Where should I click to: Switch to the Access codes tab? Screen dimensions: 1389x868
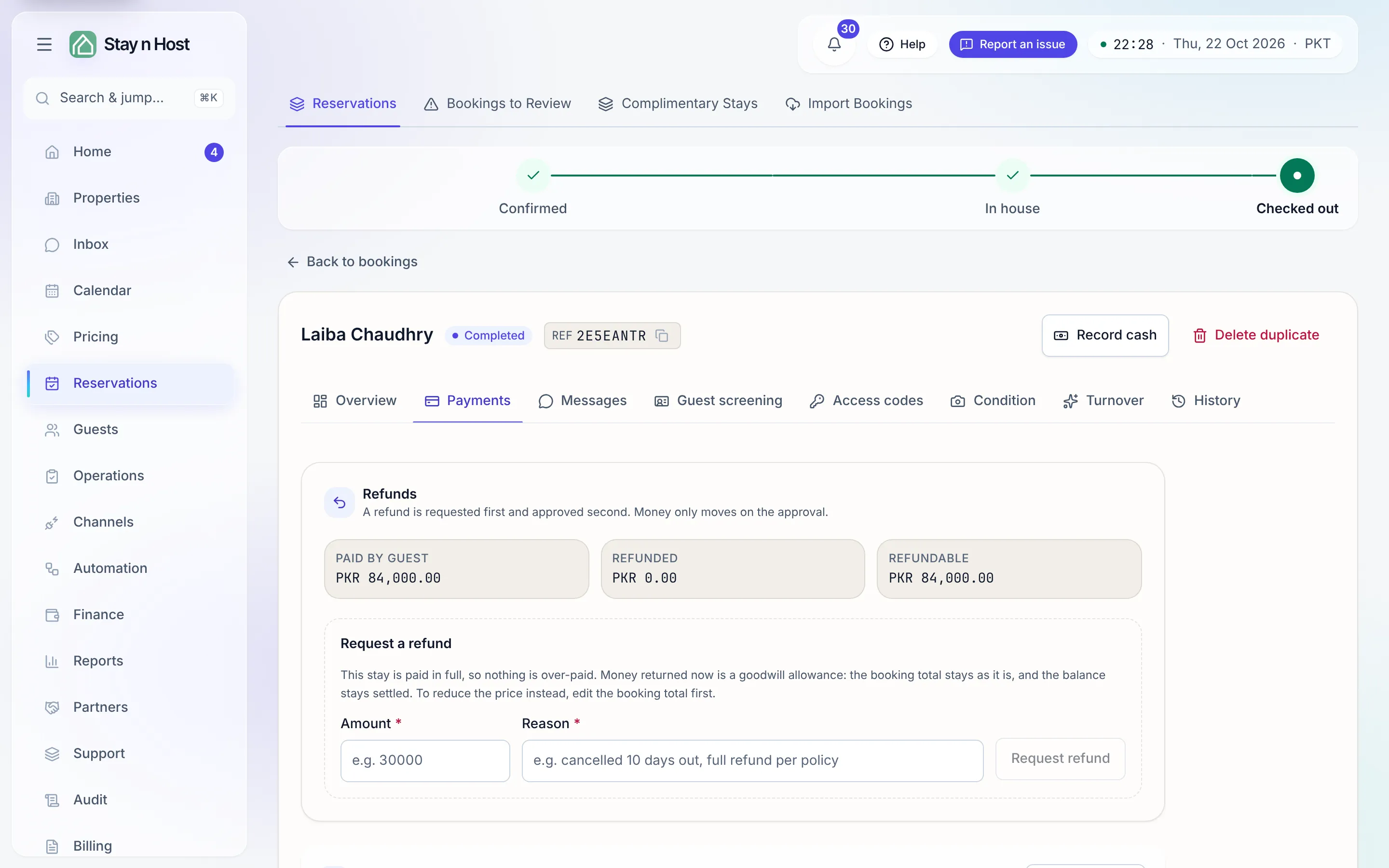[866, 401]
